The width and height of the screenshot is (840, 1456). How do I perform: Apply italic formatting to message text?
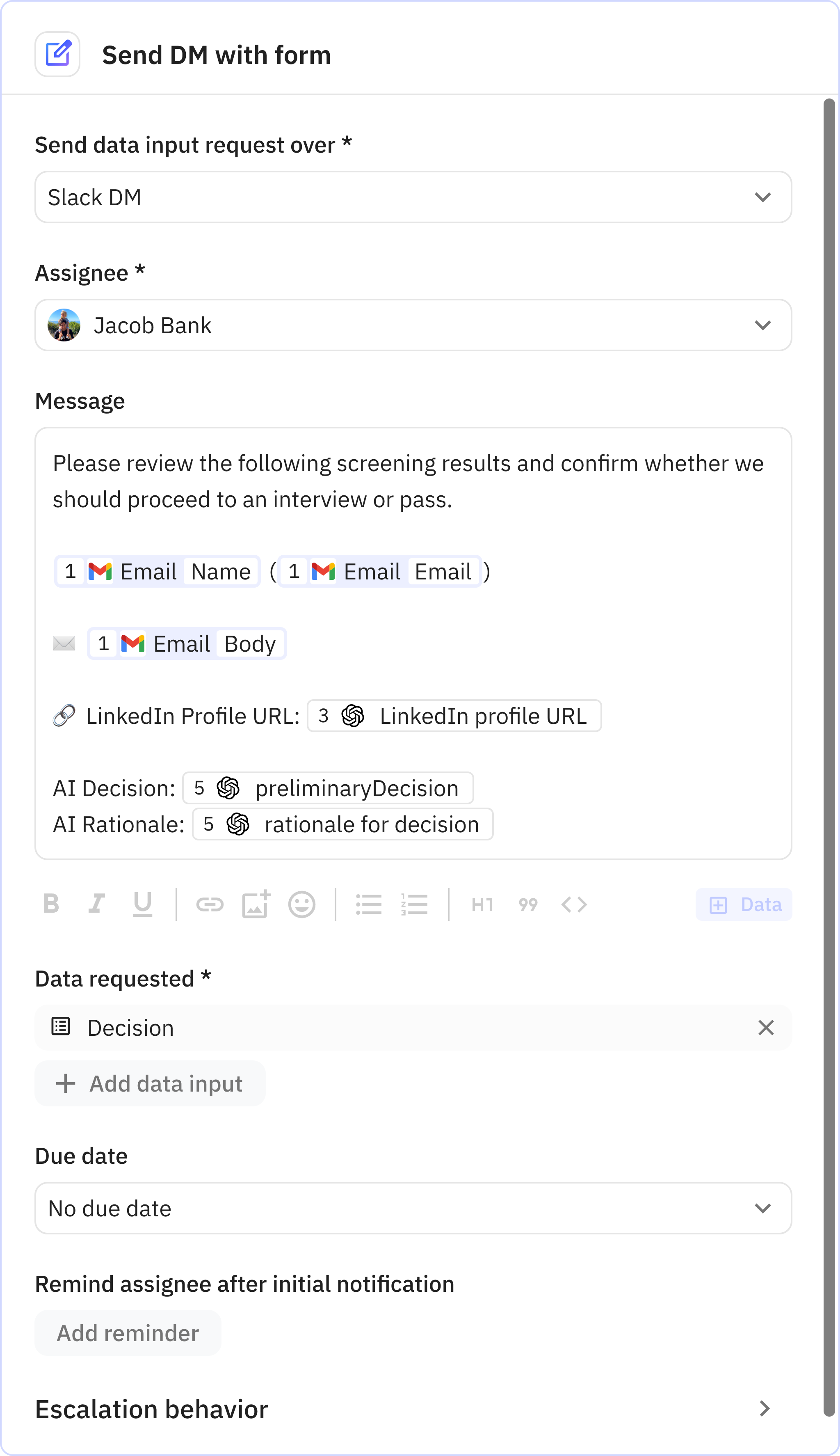pyautogui.click(x=96, y=904)
